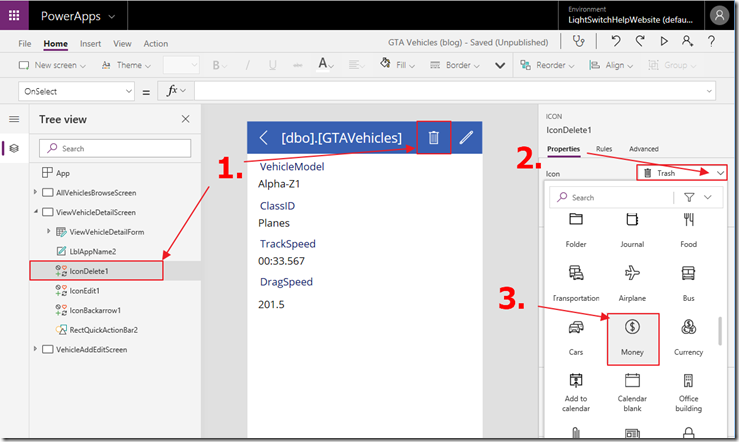Click the trash delete icon in app header
The image size is (739, 442).
coord(434,138)
